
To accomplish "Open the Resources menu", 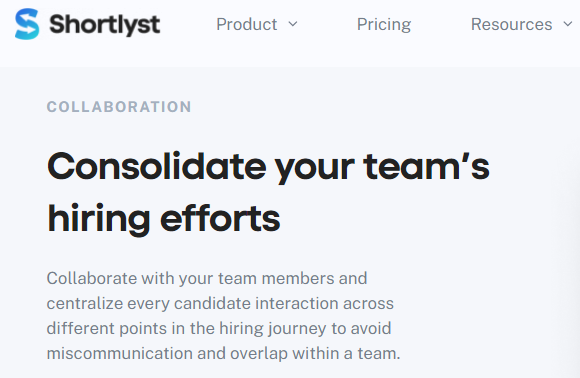I will 512,24.
